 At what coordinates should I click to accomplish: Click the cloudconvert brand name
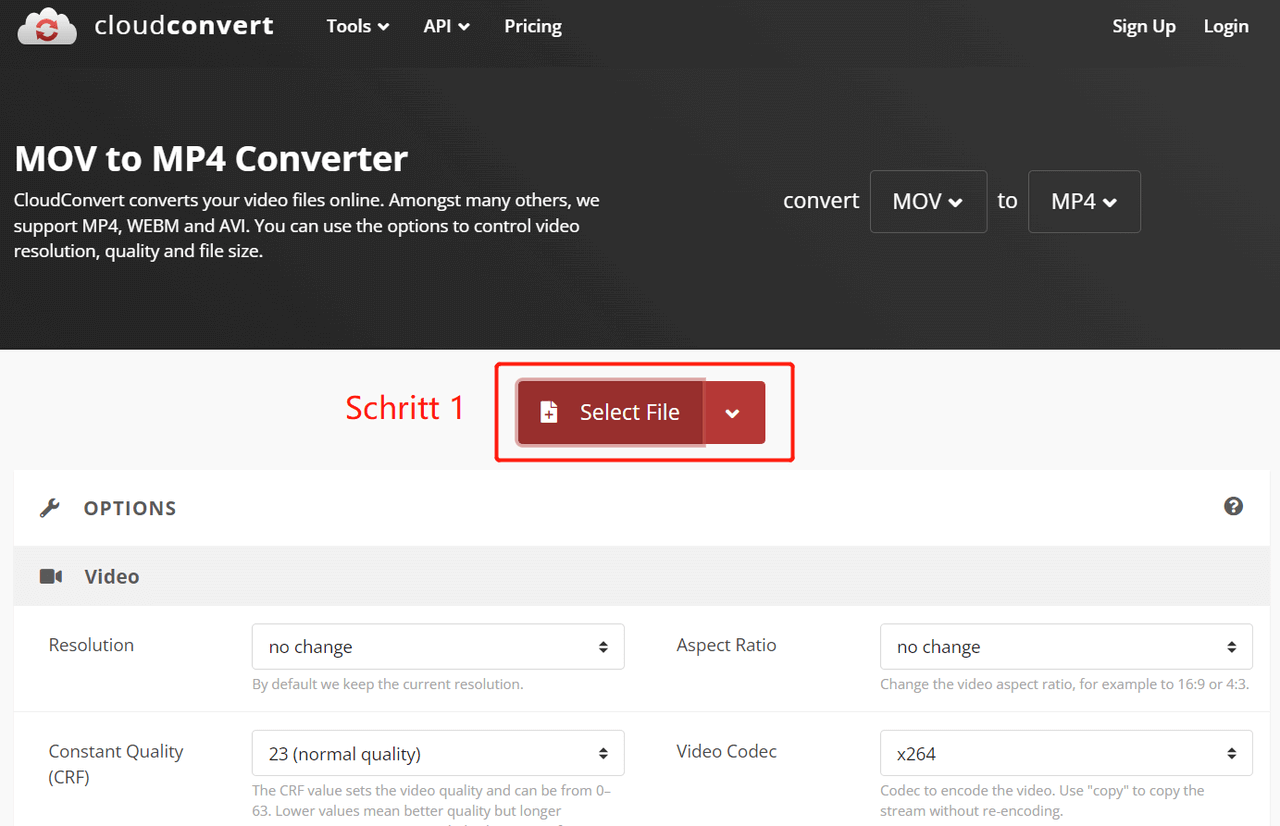184,26
